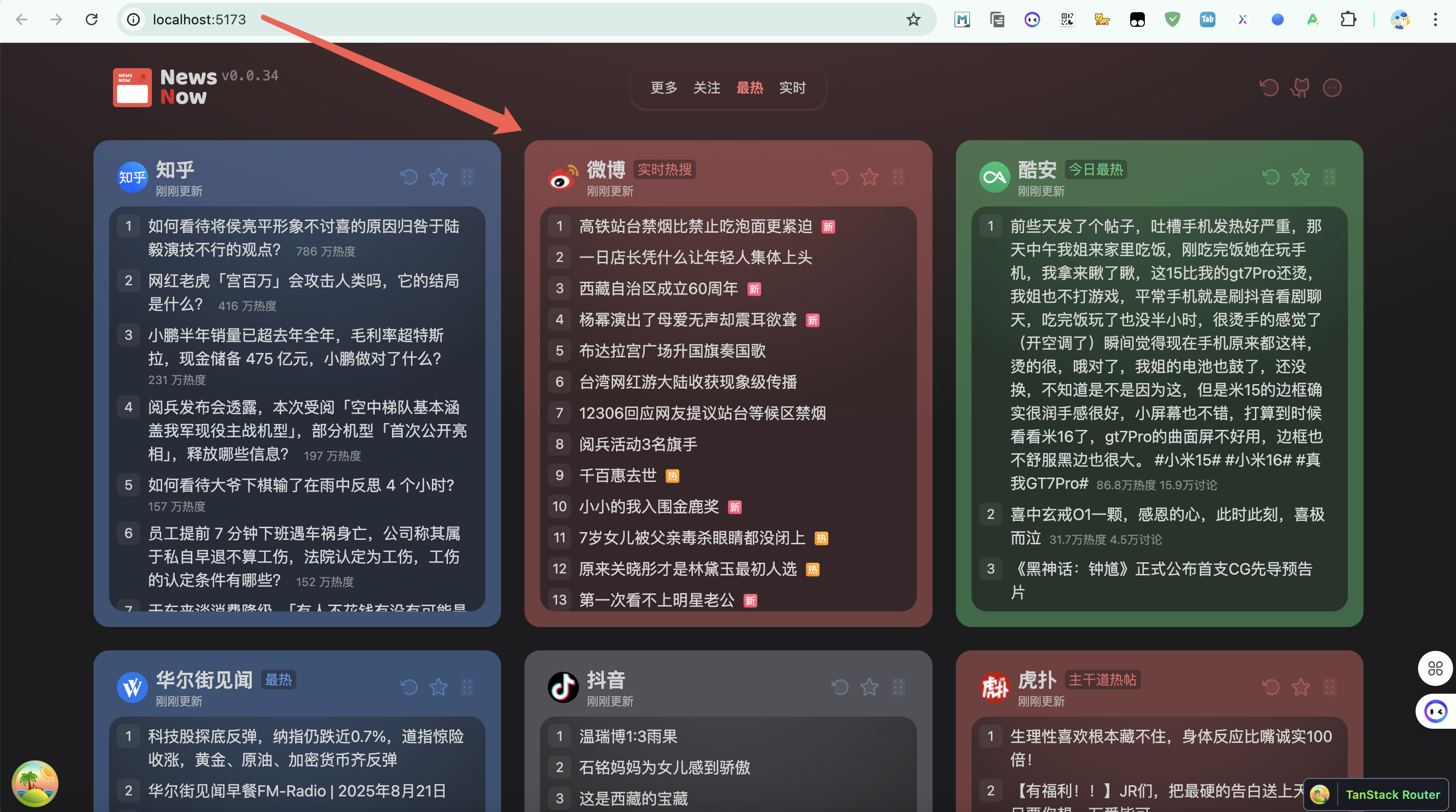Switch to the 实时 tab
Screen dimensions: 1456x812
pyautogui.click(x=792, y=88)
